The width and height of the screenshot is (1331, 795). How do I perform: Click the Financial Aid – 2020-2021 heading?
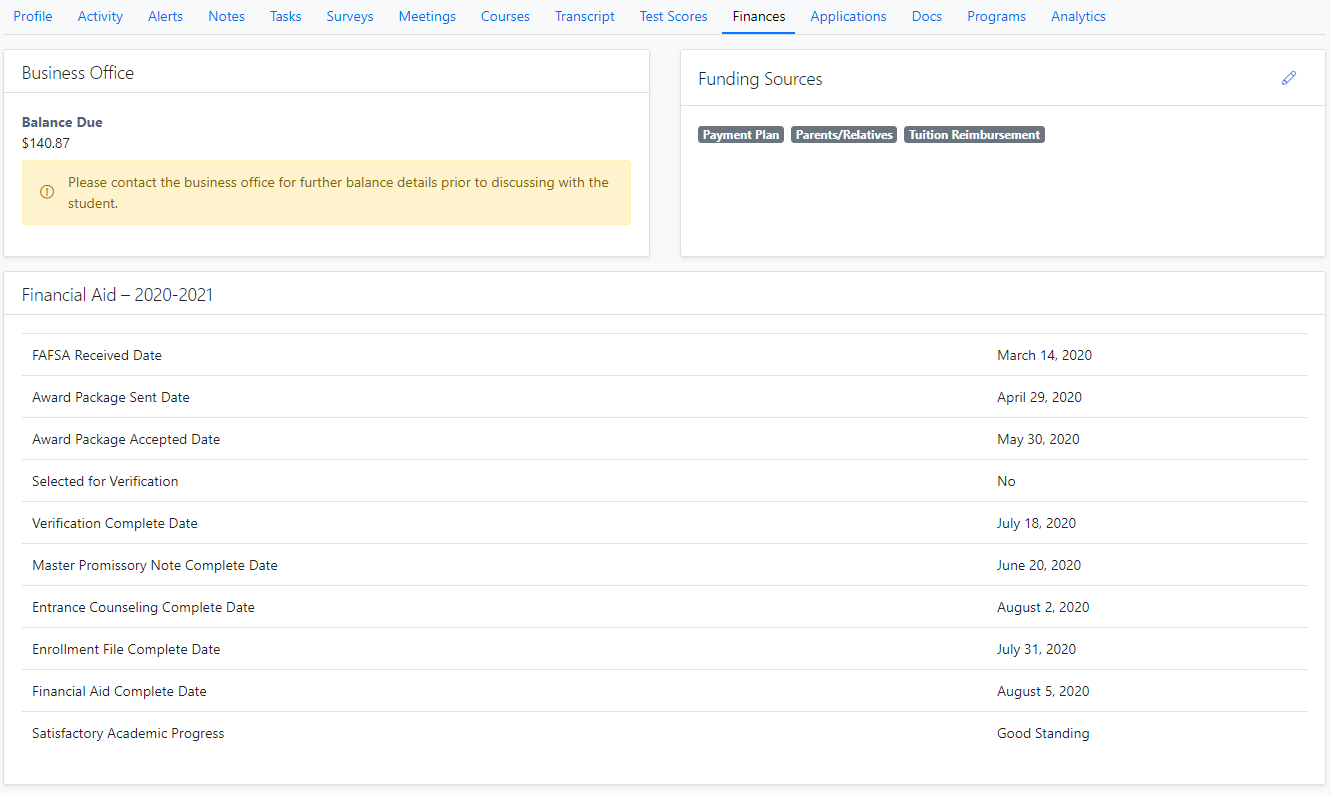click(x=117, y=295)
